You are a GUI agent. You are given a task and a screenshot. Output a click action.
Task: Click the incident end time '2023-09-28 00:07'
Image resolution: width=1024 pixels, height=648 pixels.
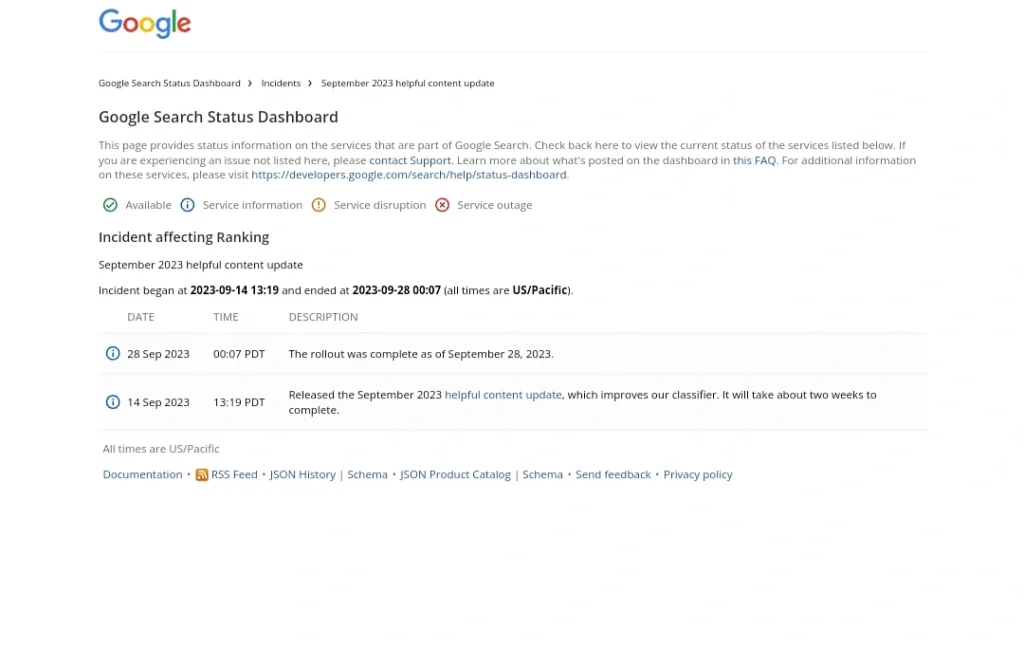point(396,290)
